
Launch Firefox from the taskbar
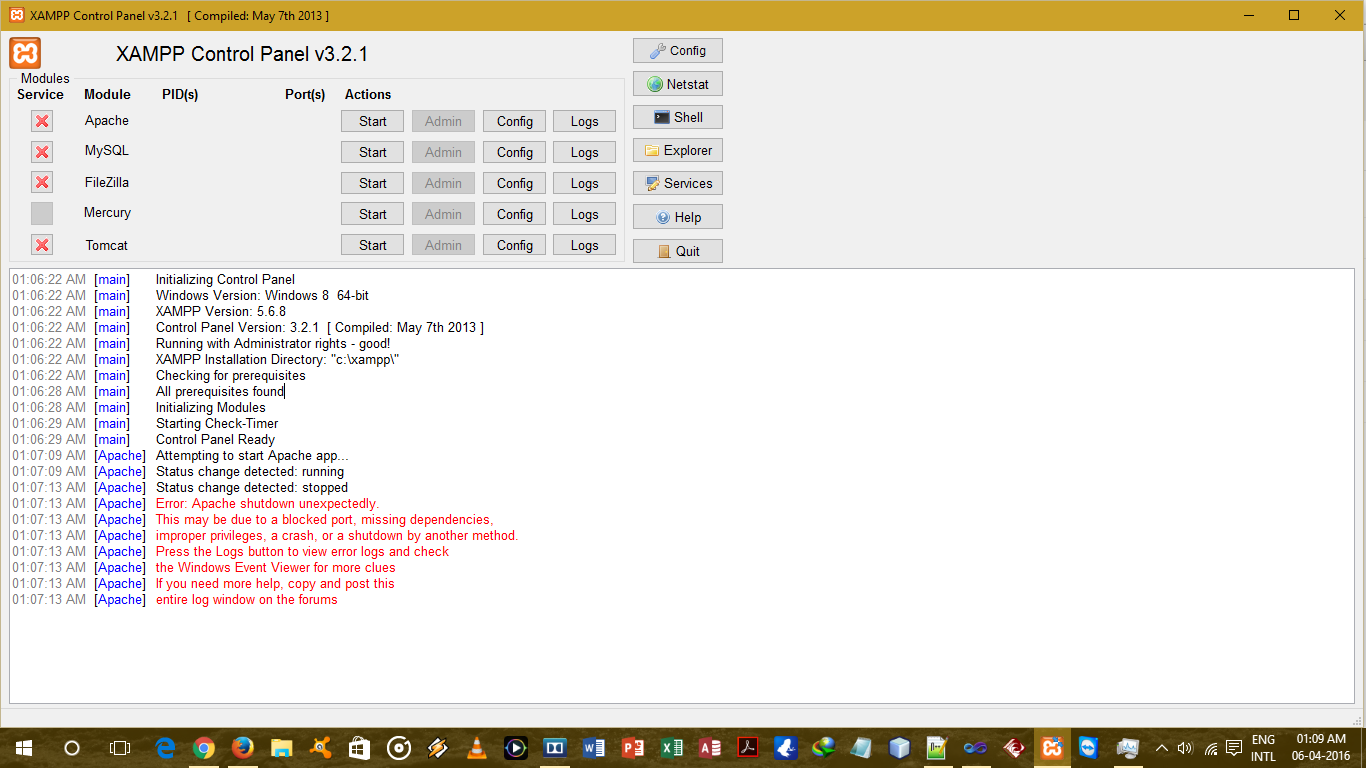click(243, 748)
